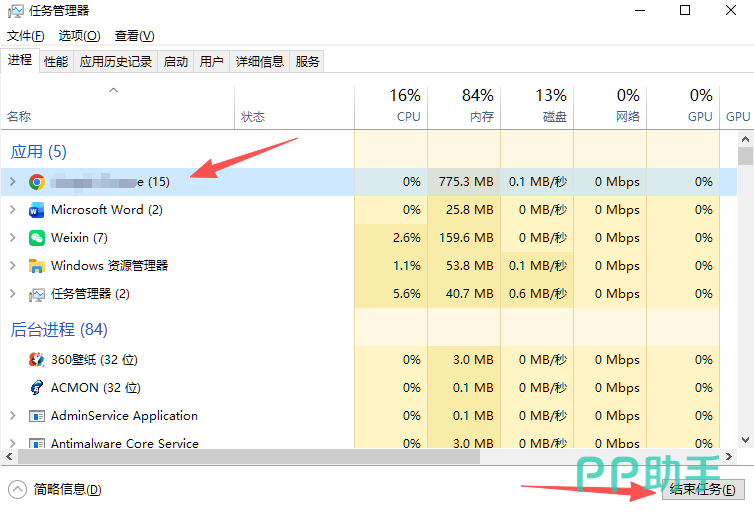Open the 查看(V) menu
The width and height of the screenshot is (754, 514).
(134, 36)
